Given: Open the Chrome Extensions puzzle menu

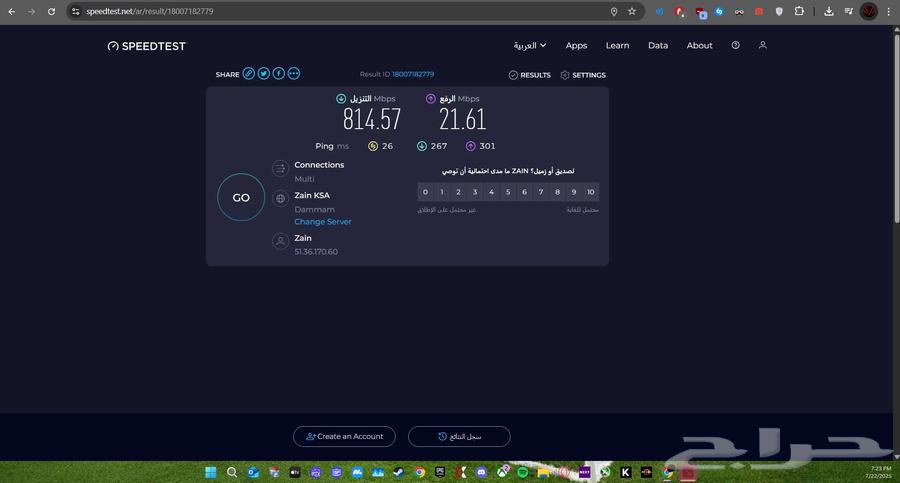Looking at the screenshot, I should click(799, 11).
